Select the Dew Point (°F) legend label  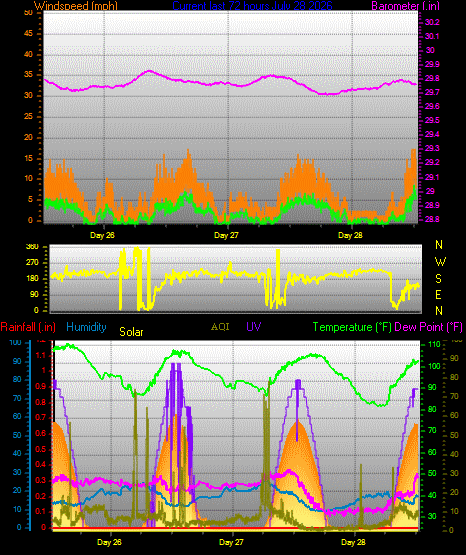[x=428, y=327]
